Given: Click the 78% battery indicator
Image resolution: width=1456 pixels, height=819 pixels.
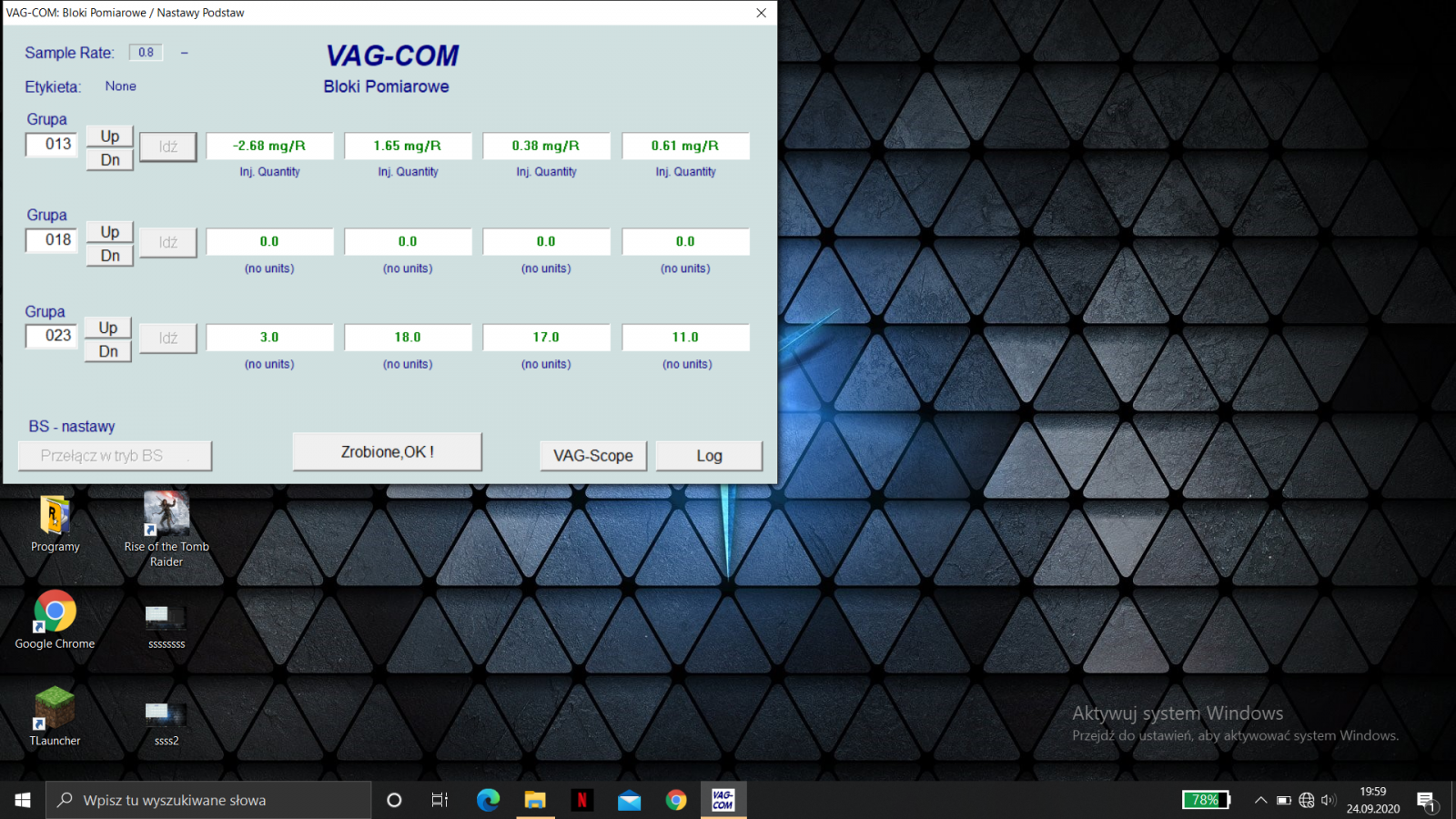Looking at the screenshot, I should [1206, 800].
